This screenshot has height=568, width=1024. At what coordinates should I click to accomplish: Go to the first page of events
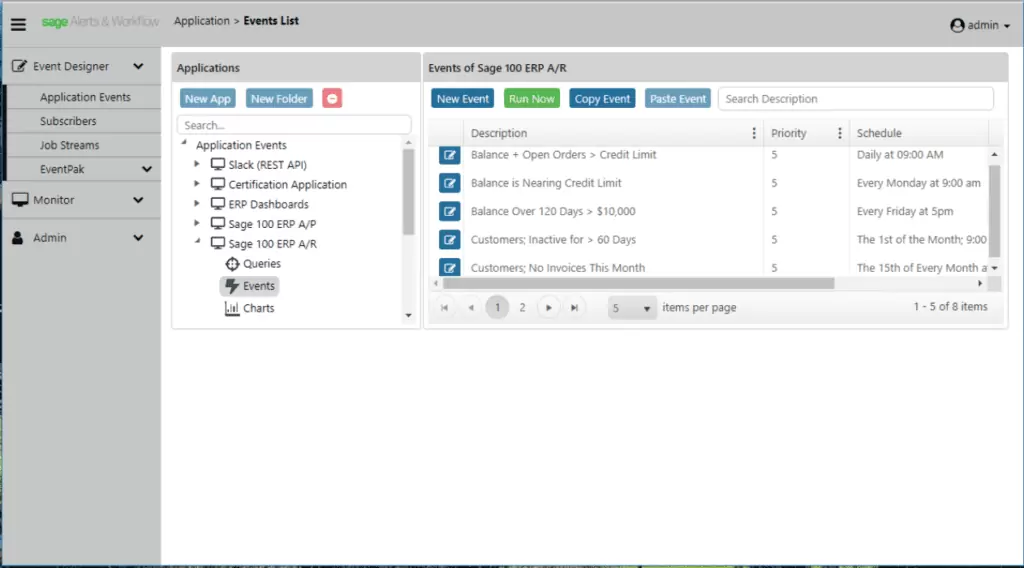tap(444, 308)
